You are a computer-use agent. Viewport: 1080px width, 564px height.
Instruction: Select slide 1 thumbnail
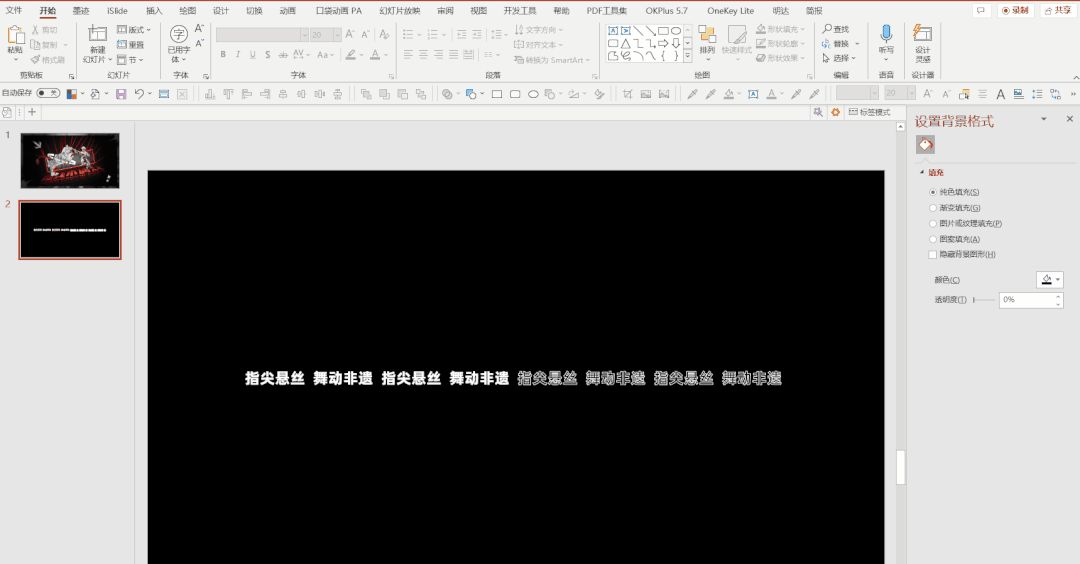(70, 160)
